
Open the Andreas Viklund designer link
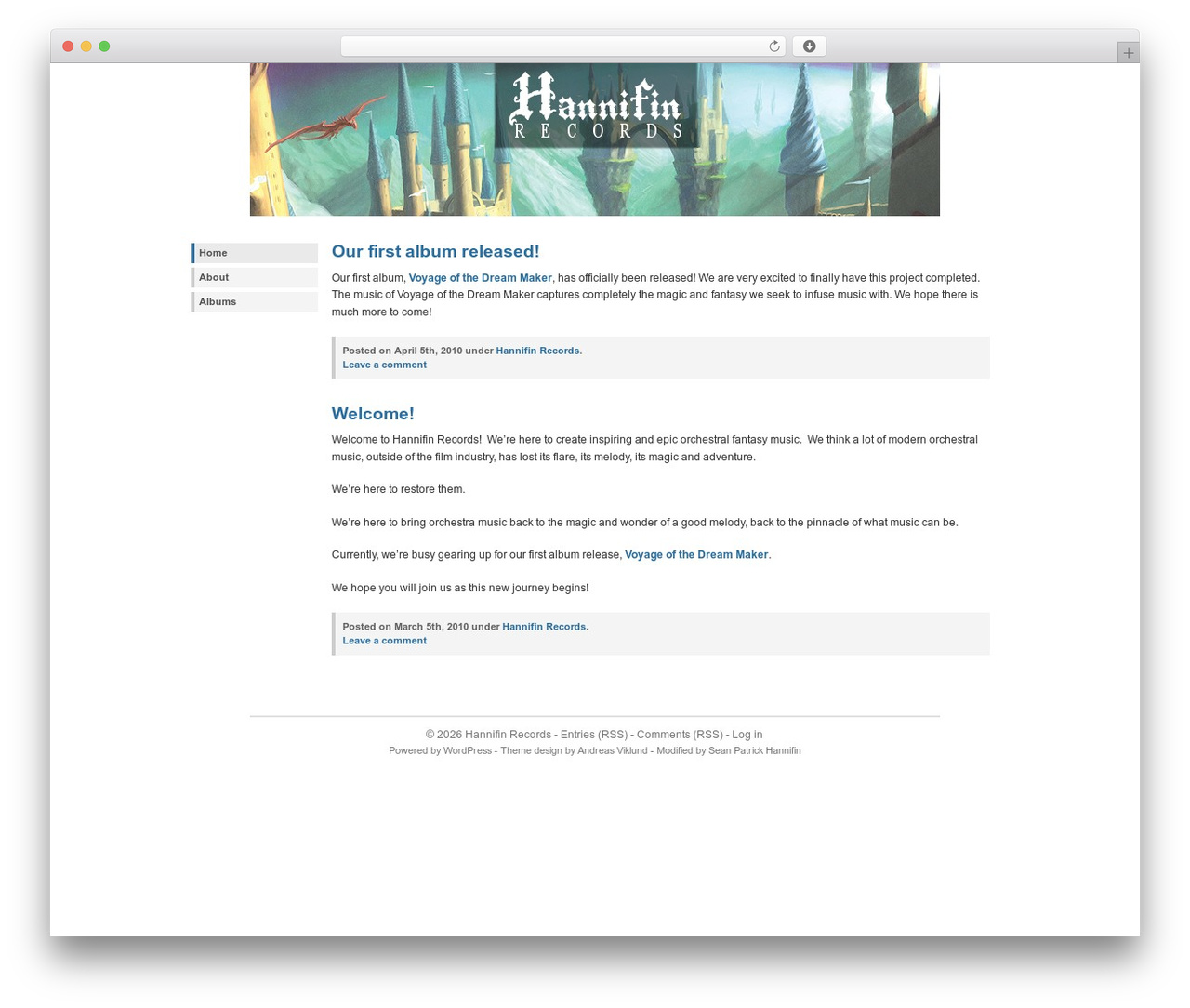tap(613, 750)
